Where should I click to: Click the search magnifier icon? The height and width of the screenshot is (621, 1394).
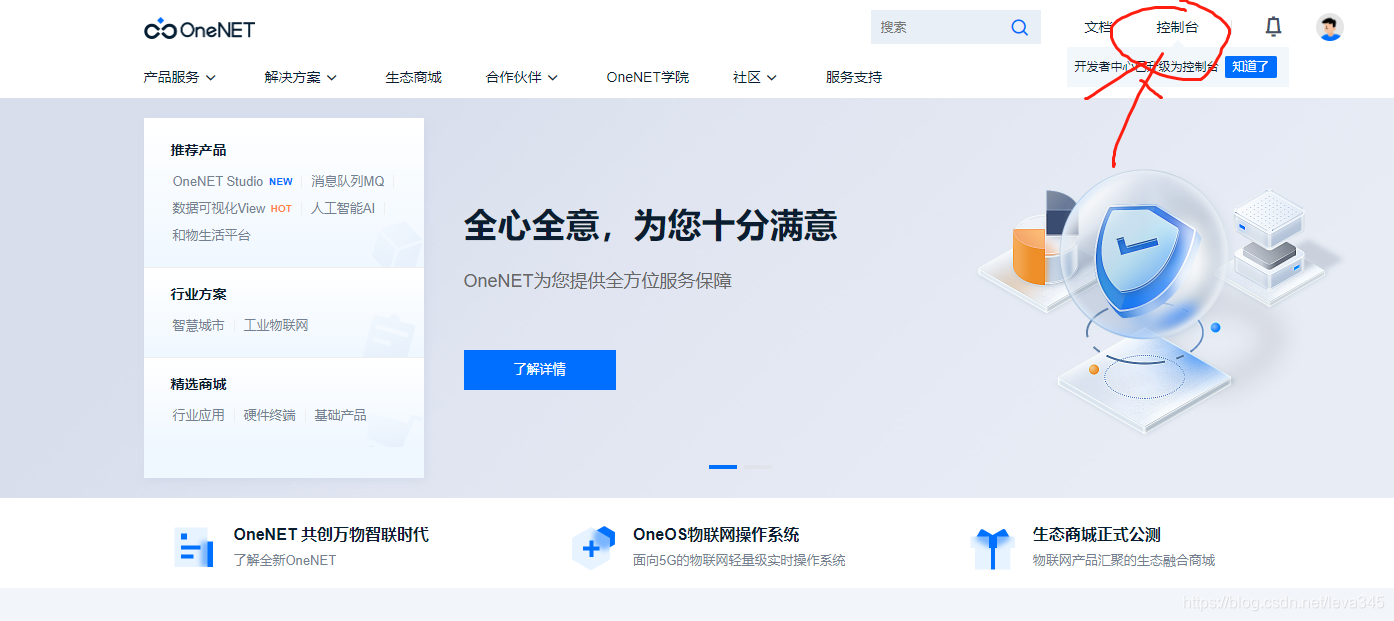click(x=1019, y=28)
